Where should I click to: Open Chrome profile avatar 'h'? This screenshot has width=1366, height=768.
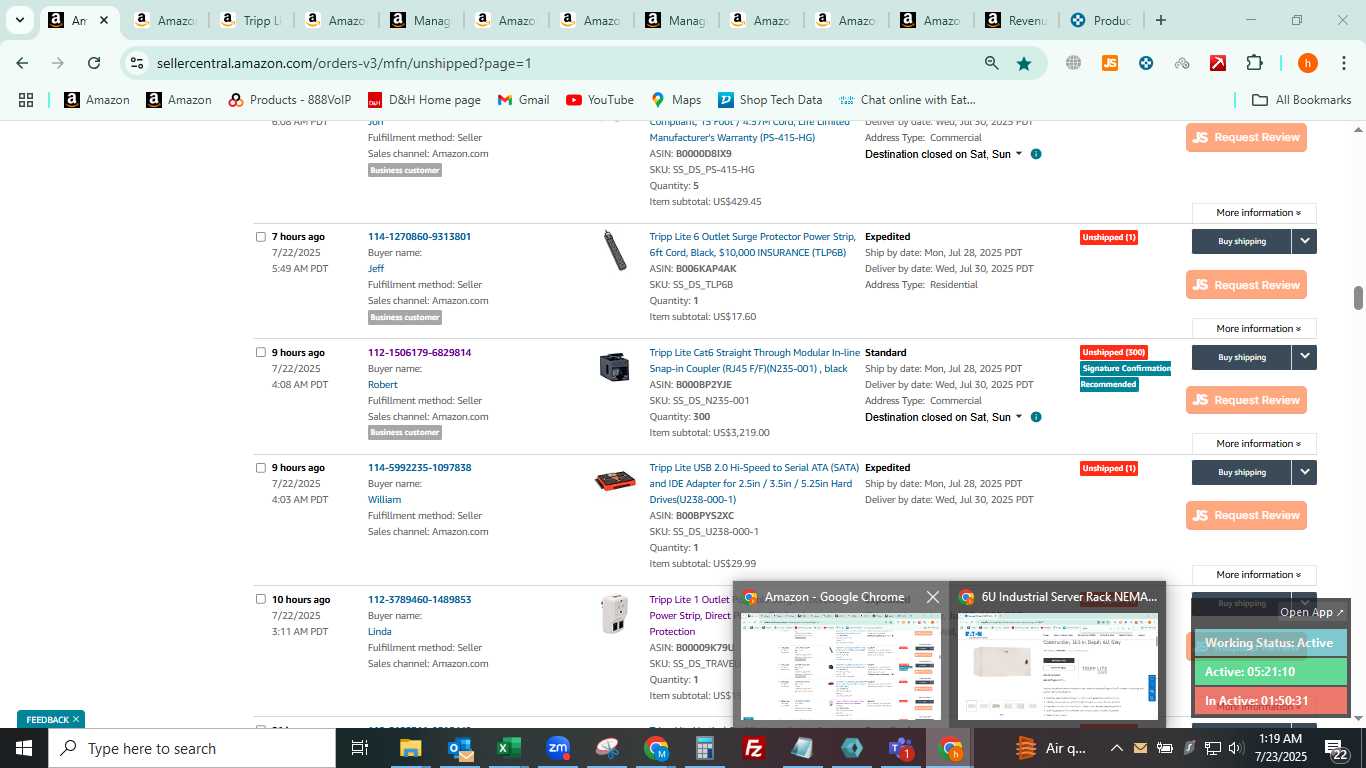[x=1307, y=63]
